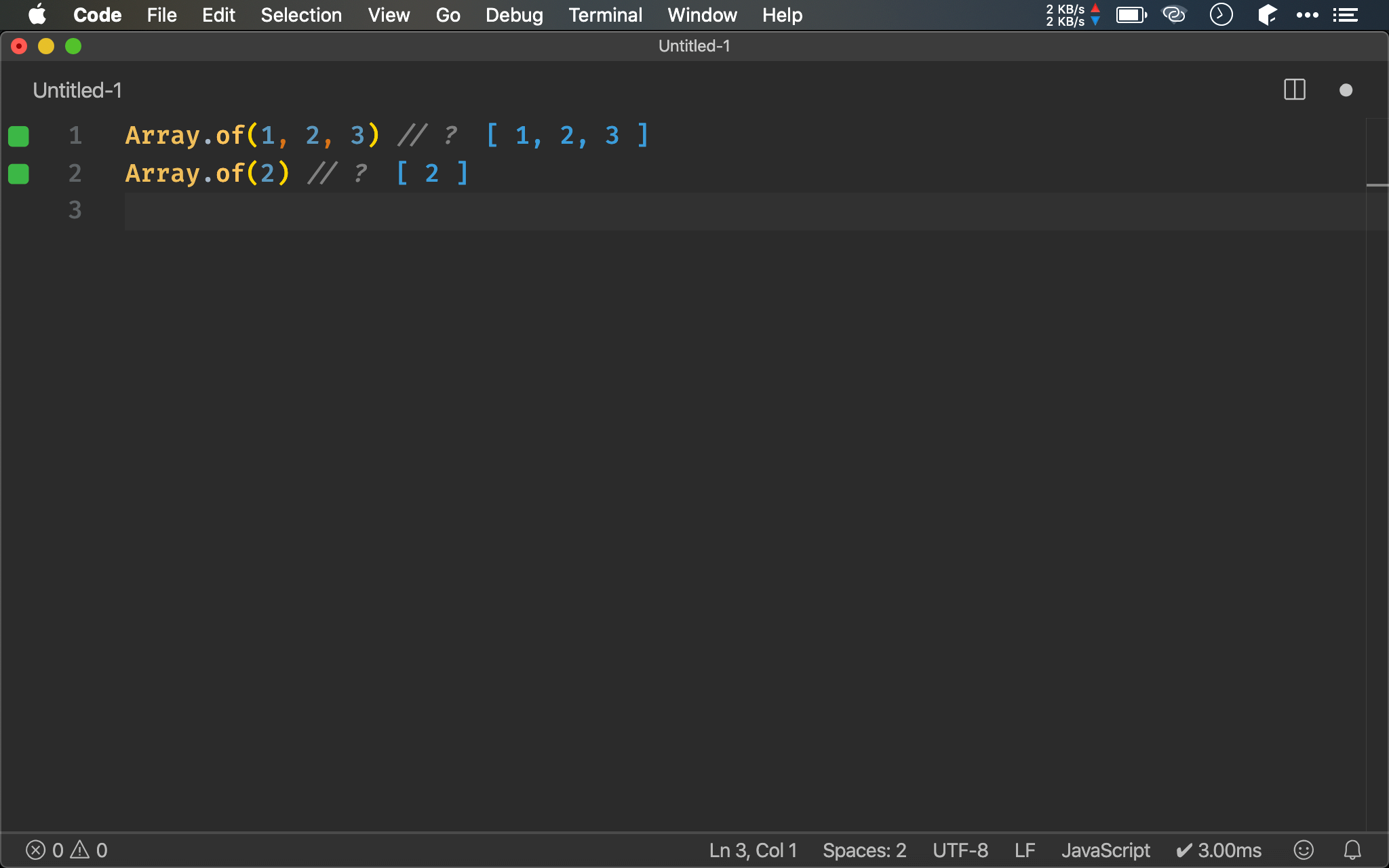Click the battery status icon in menu bar
This screenshot has height=868, width=1389.
(x=1131, y=15)
